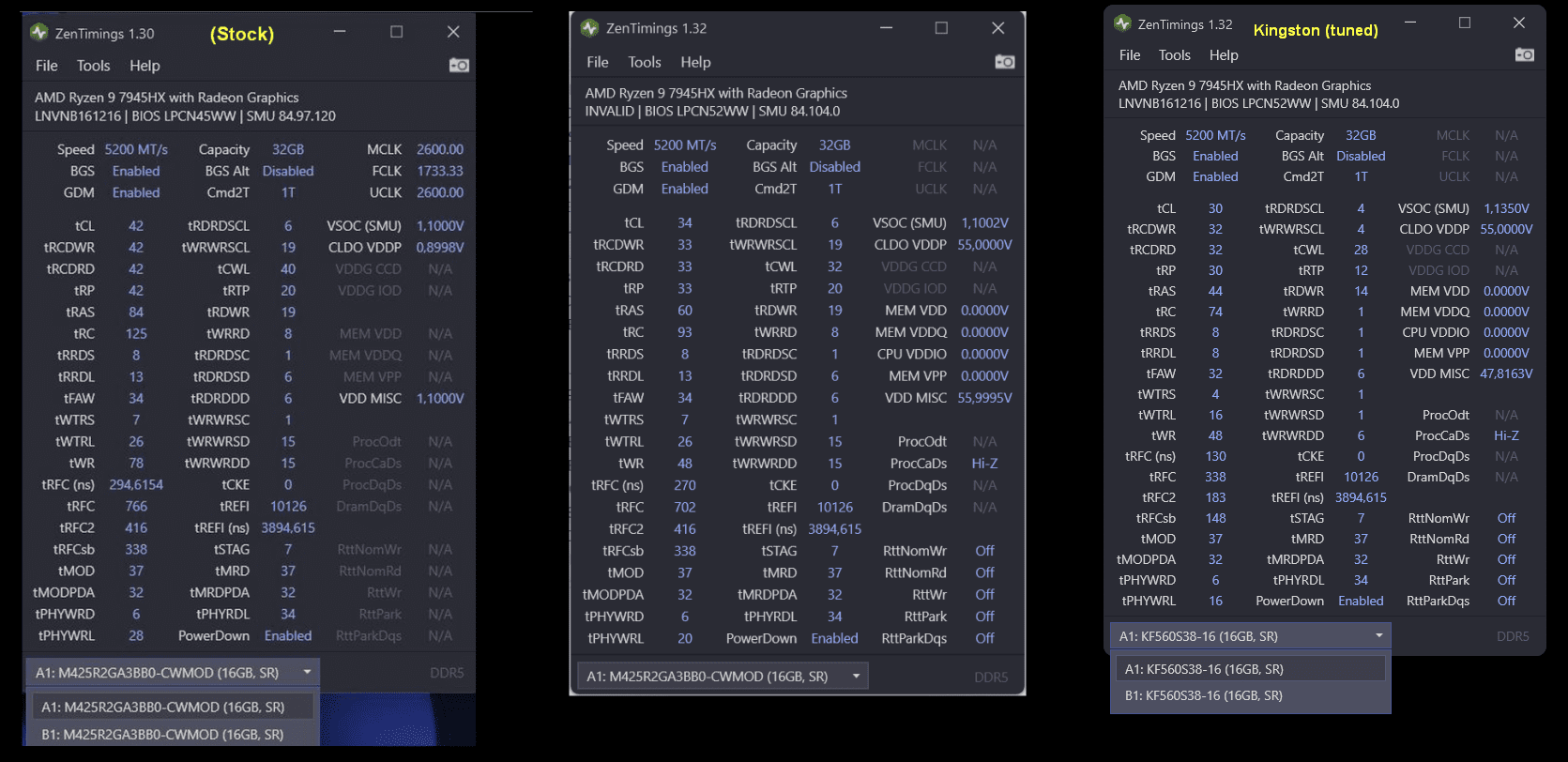The width and height of the screenshot is (1568, 762).
Task: Click the camera screenshot icon in middle ZenTimings window
Action: pyautogui.click(x=1005, y=62)
